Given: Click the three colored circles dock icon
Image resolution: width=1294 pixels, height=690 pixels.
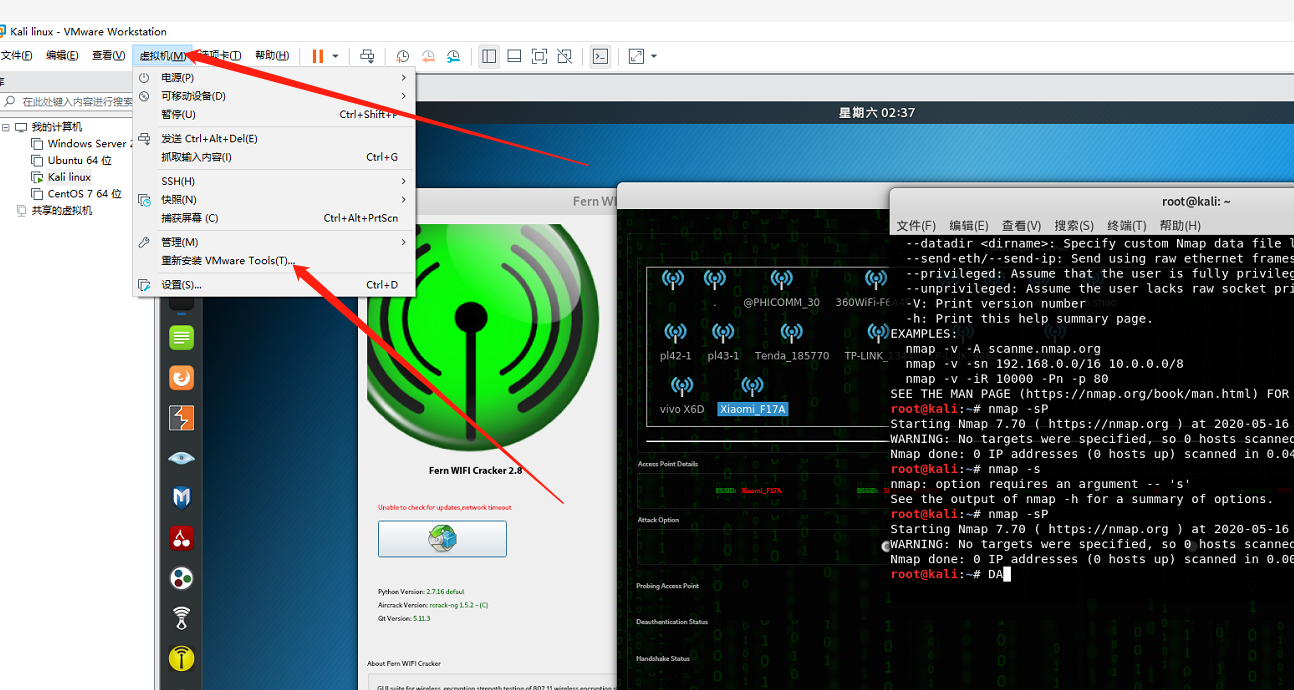Looking at the screenshot, I should coord(181,578).
